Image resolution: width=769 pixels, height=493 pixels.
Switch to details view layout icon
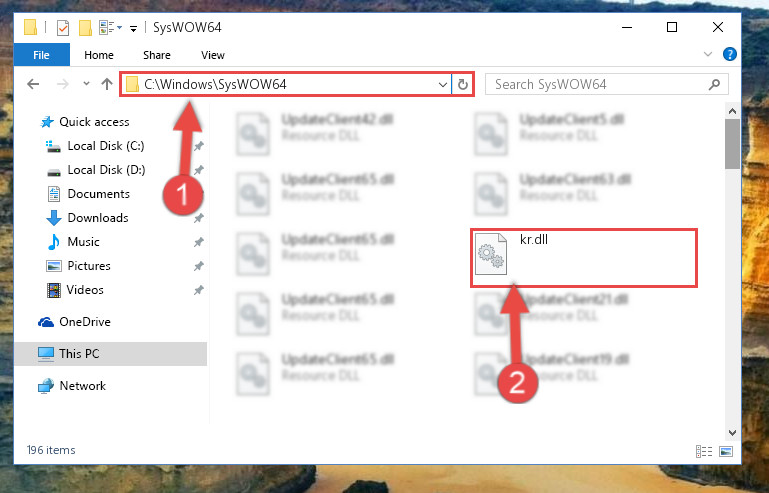pos(704,451)
